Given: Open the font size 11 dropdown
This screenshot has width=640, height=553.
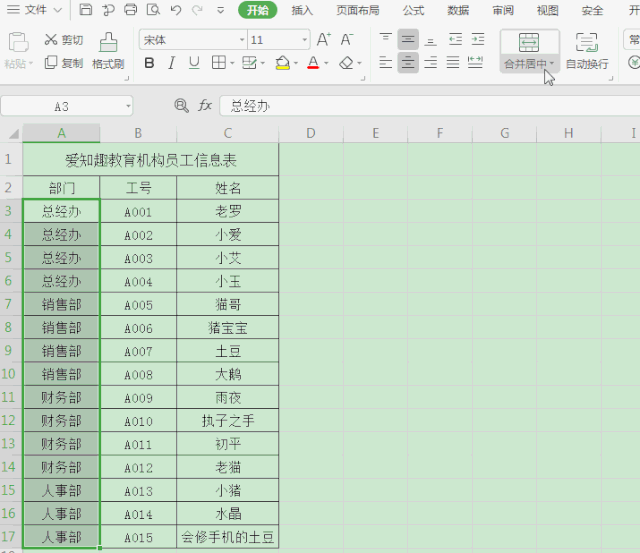Looking at the screenshot, I should click(x=304, y=40).
